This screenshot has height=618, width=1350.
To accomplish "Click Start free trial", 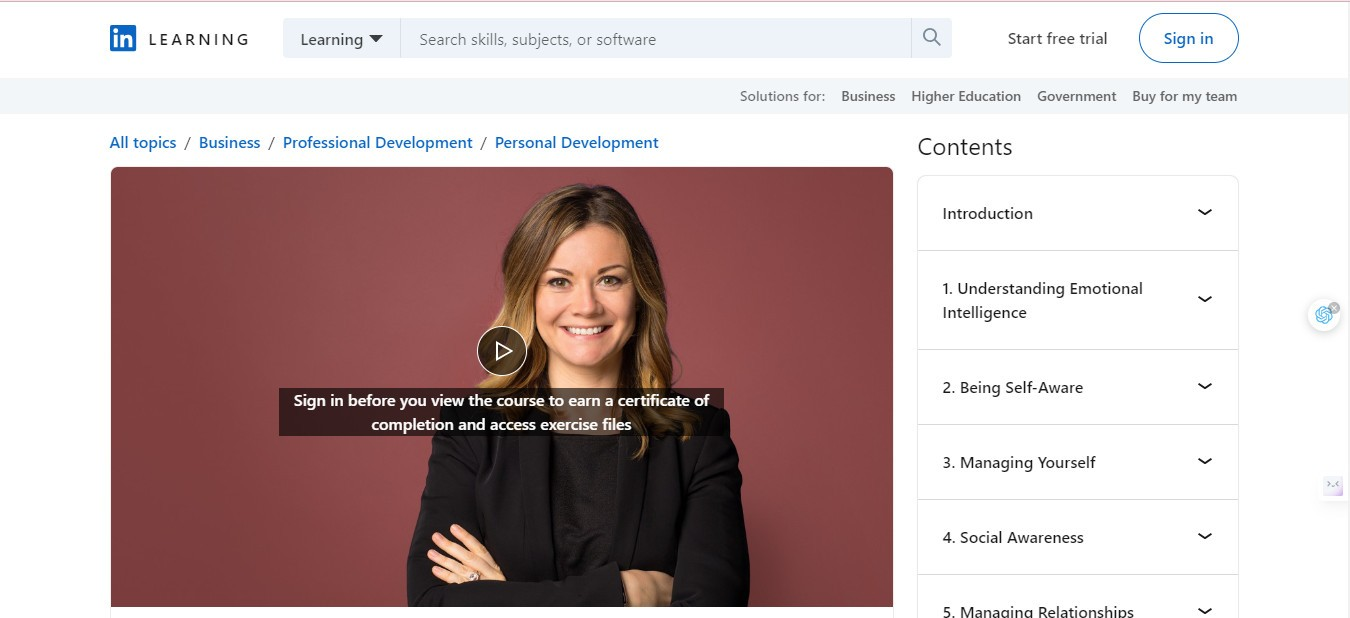I will click(x=1057, y=39).
